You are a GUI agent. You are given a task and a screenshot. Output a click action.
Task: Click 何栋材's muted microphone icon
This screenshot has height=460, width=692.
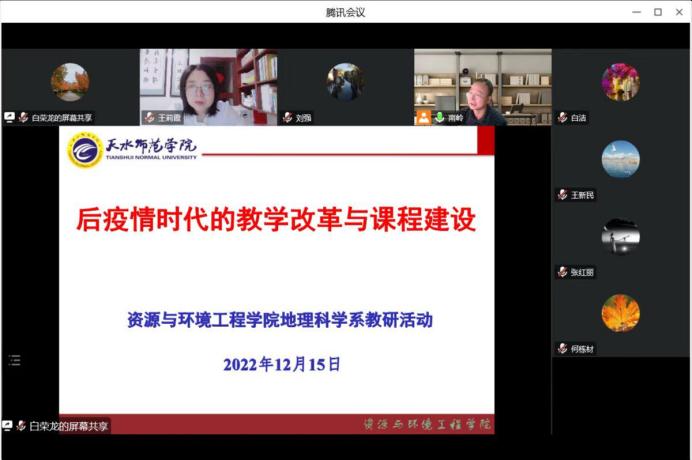562,349
